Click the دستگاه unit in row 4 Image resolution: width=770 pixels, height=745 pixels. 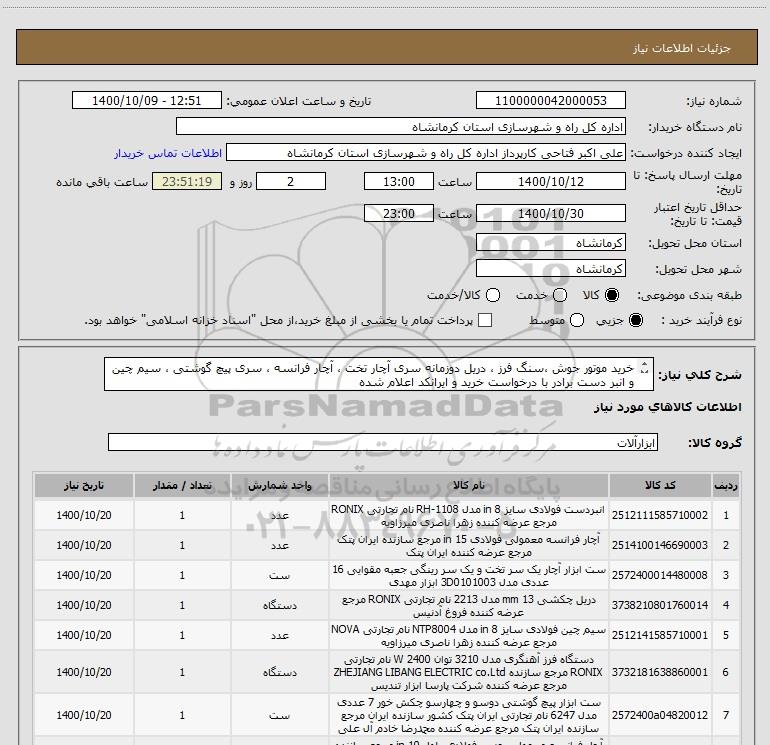point(279,606)
